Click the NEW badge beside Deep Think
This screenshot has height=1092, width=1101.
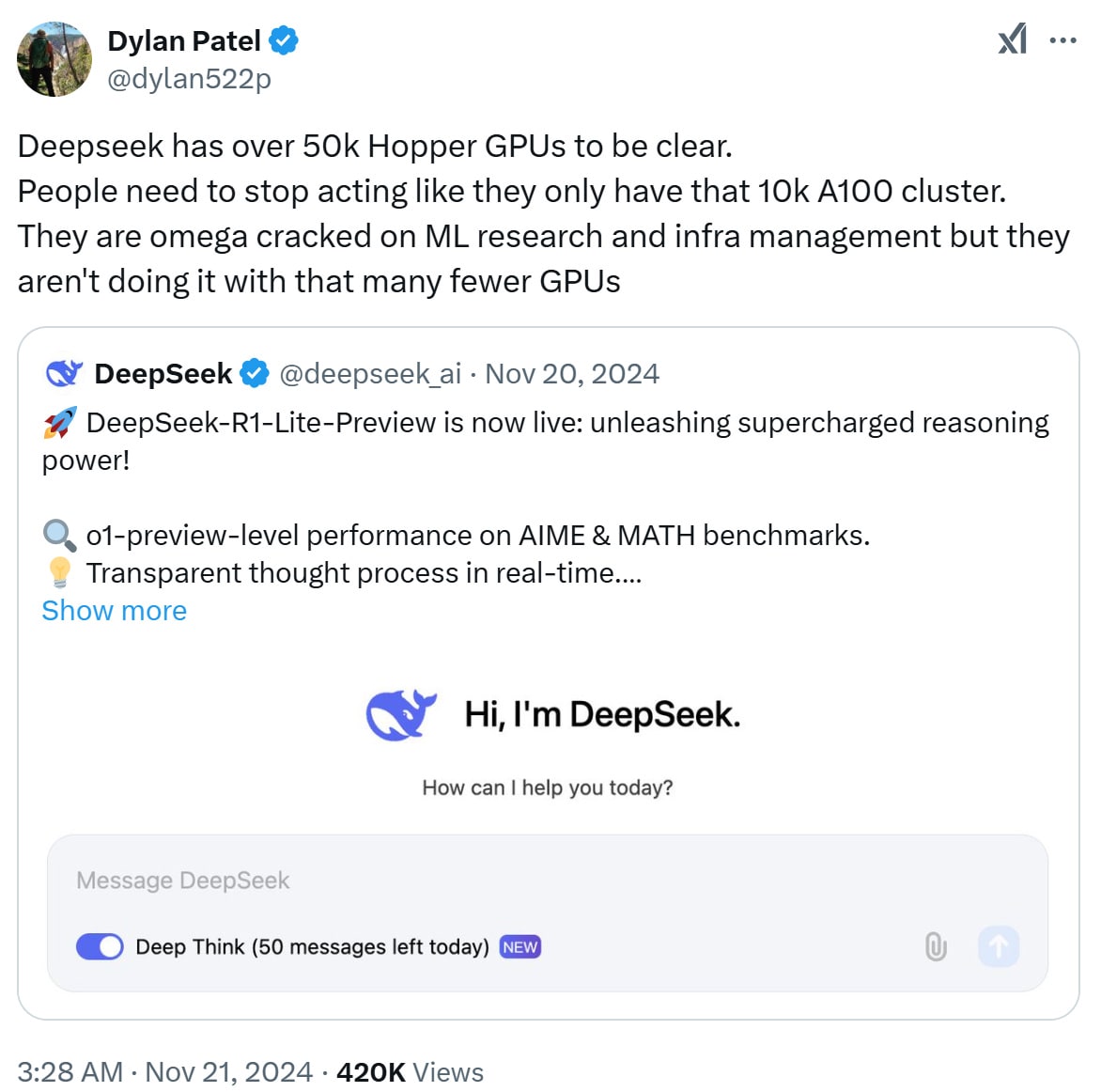pos(520,947)
